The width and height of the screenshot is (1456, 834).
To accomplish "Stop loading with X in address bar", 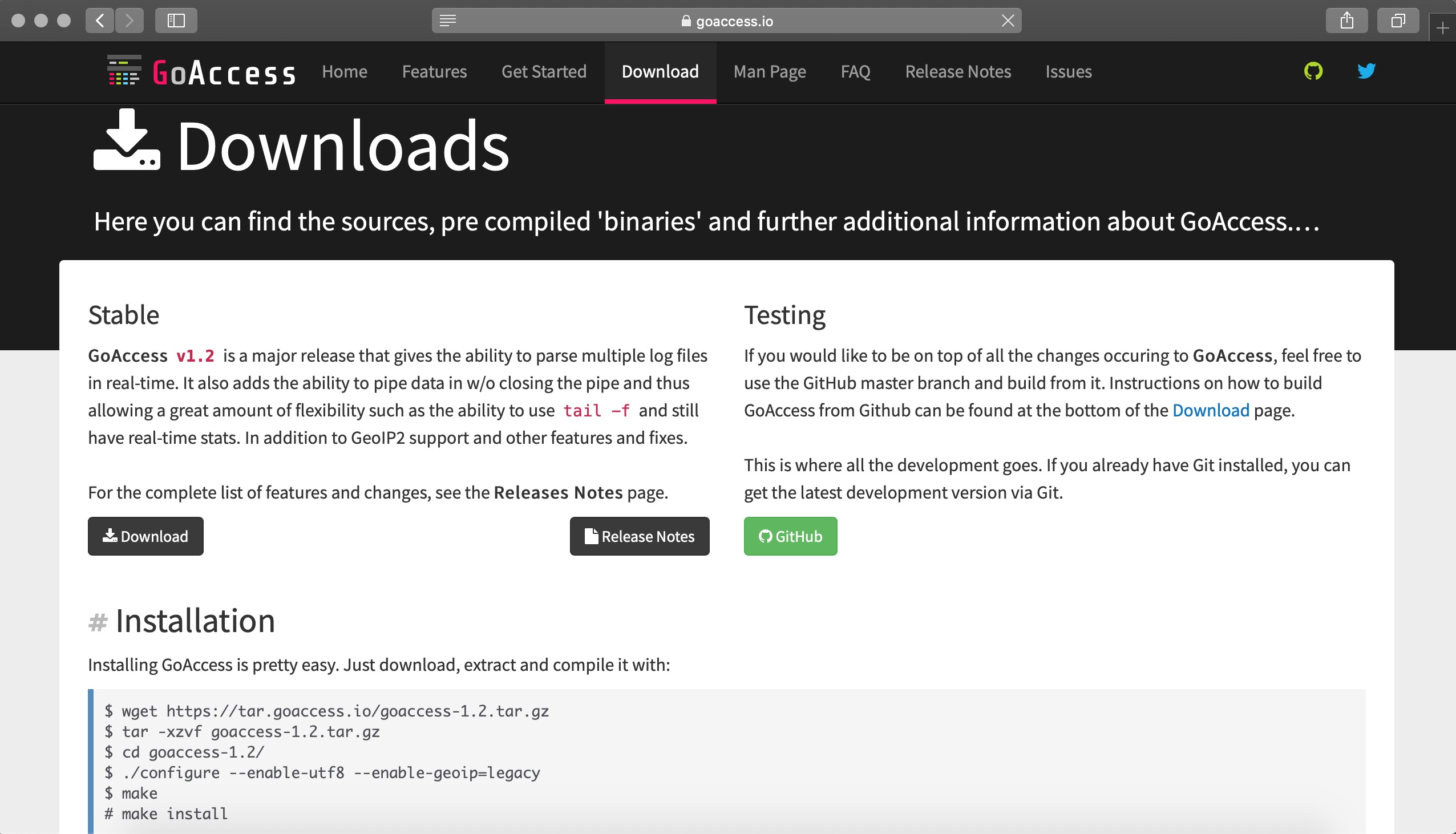I will click(x=1008, y=21).
